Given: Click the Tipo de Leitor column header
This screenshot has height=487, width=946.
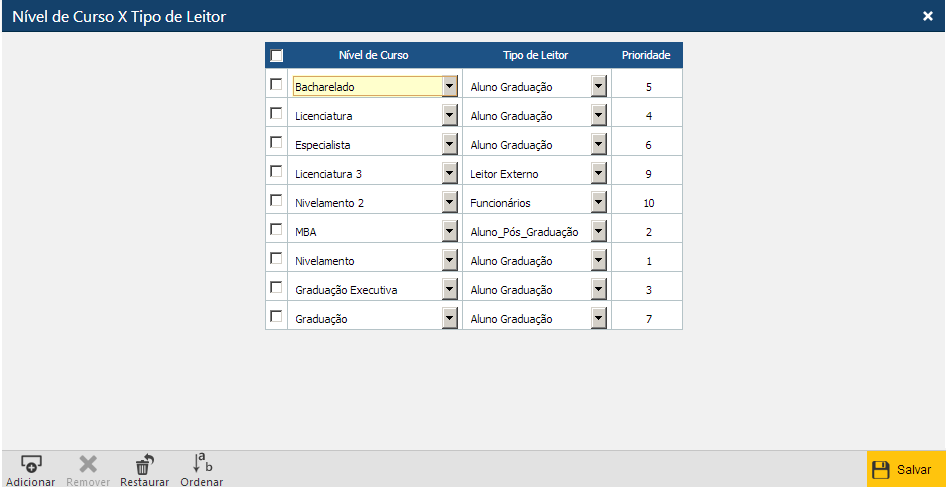Looking at the screenshot, I should pyautogui.click(x=535, y=55).
